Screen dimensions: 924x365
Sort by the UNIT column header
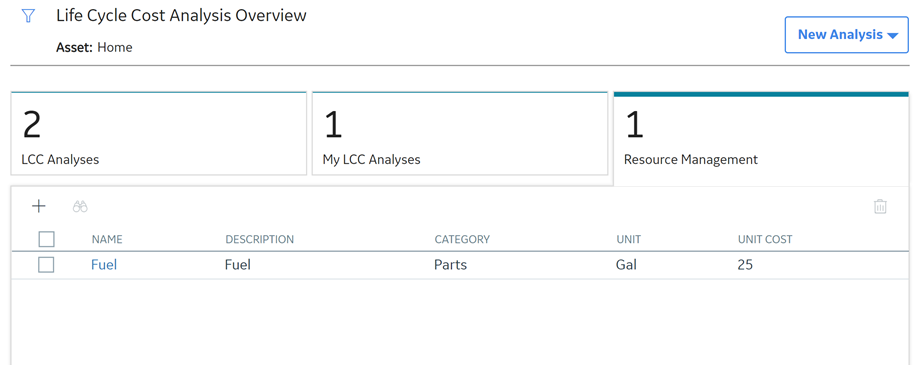[x=629, y=239]
